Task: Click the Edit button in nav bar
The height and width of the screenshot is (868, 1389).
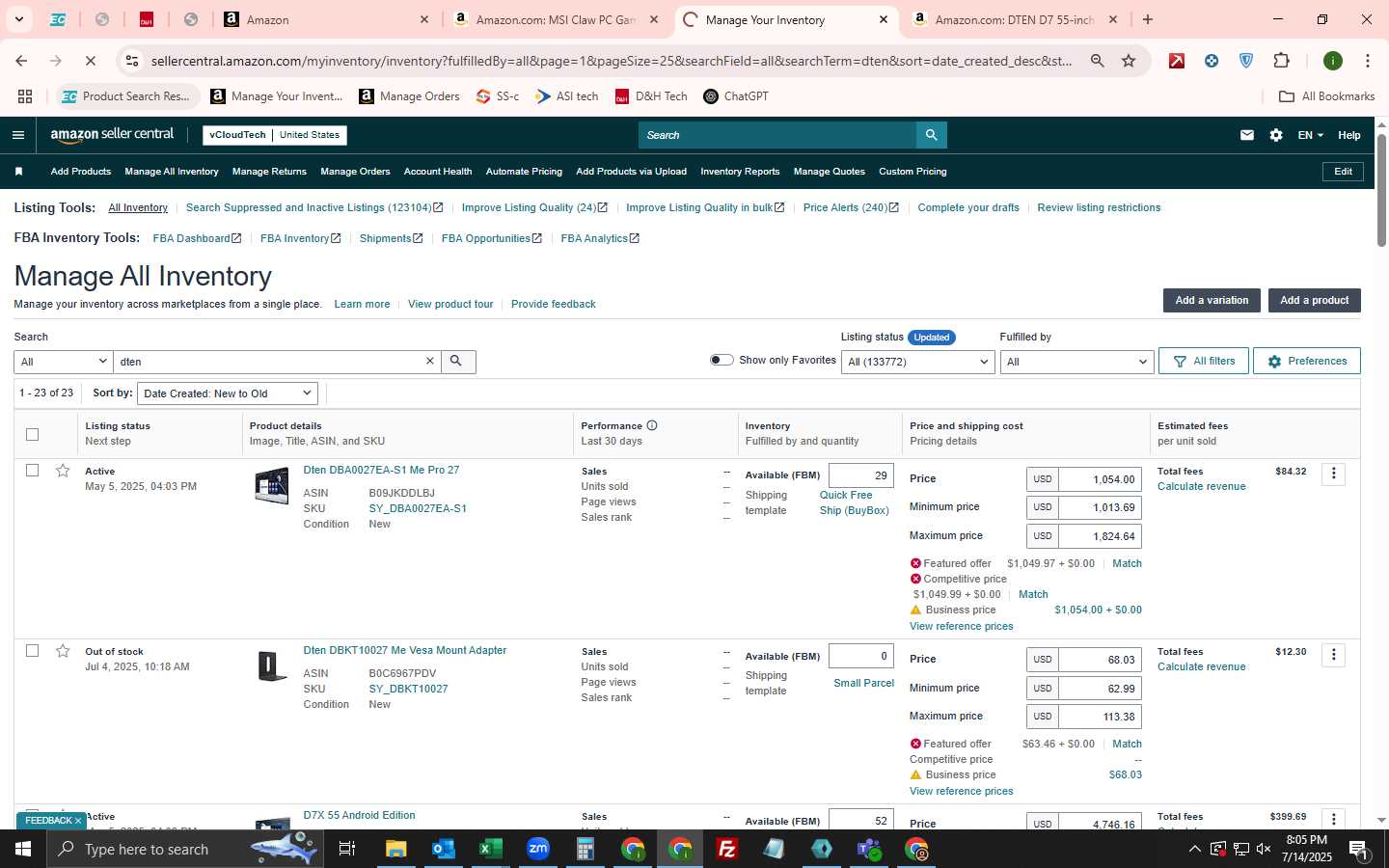Action: point(1343,172)
